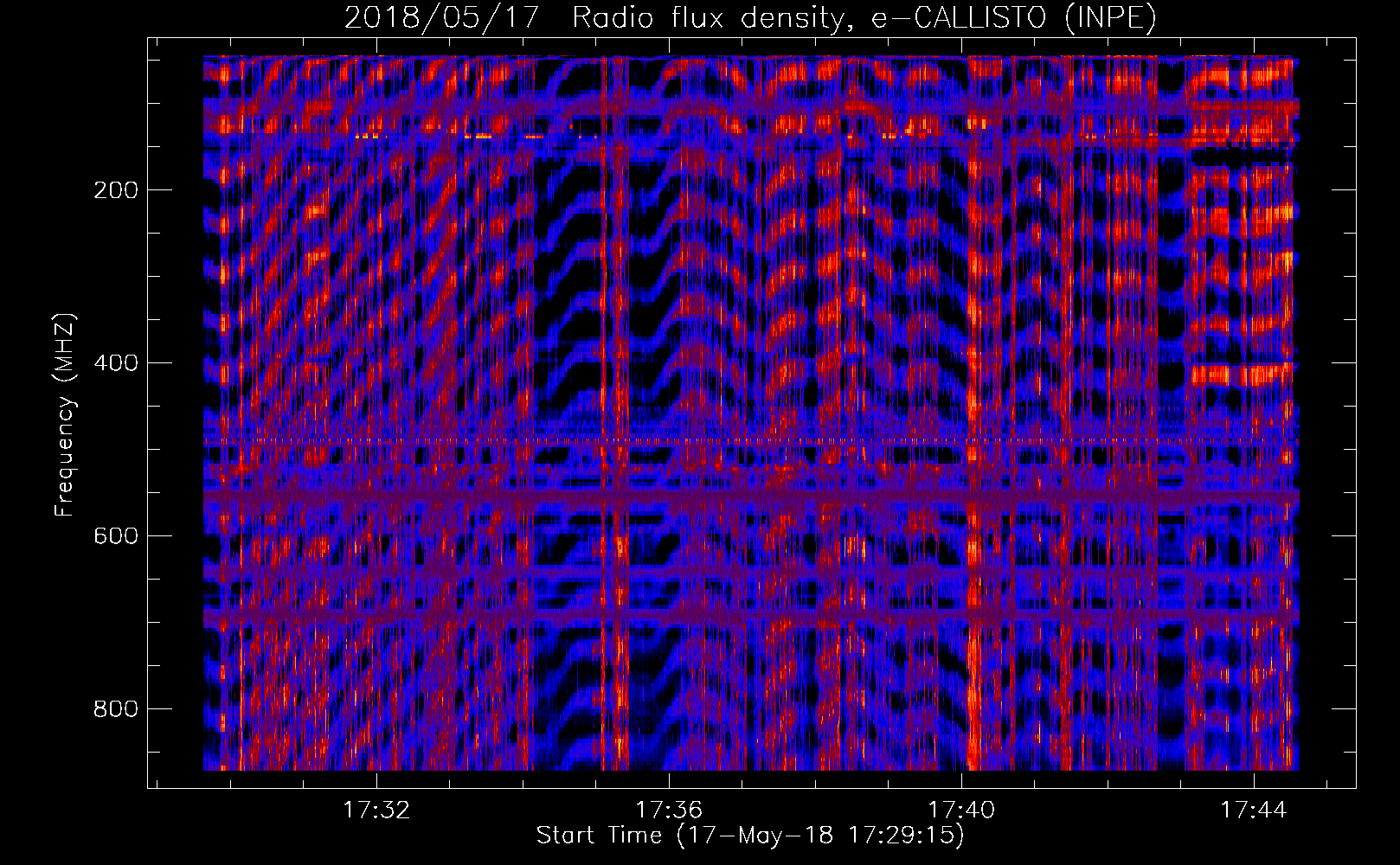The width and height of the screenshot is (1400, 865).
Task: Select the 'Frequency (MHZ)' y-axis label
Action: tap(65, 414)
